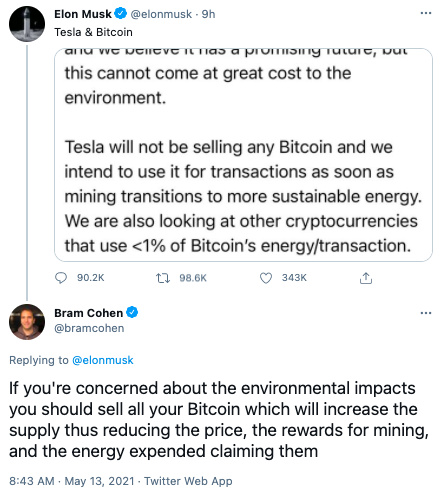Open Bram Cohen's profile picture
Image resolution: width=444 pixels, height=498 pixels.
click(x=27, y=322)
